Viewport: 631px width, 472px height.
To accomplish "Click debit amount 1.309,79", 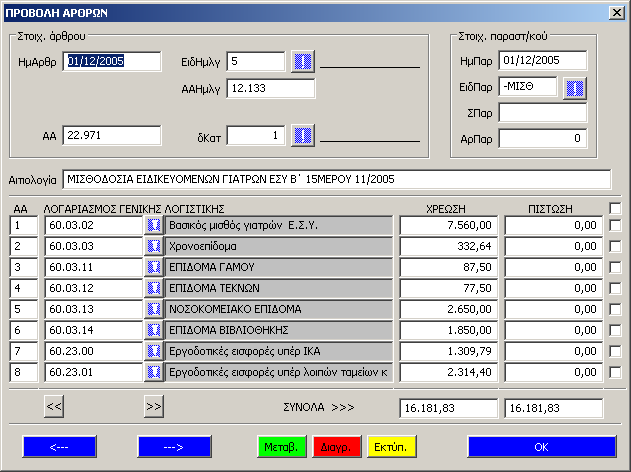I will coord(449,351).
